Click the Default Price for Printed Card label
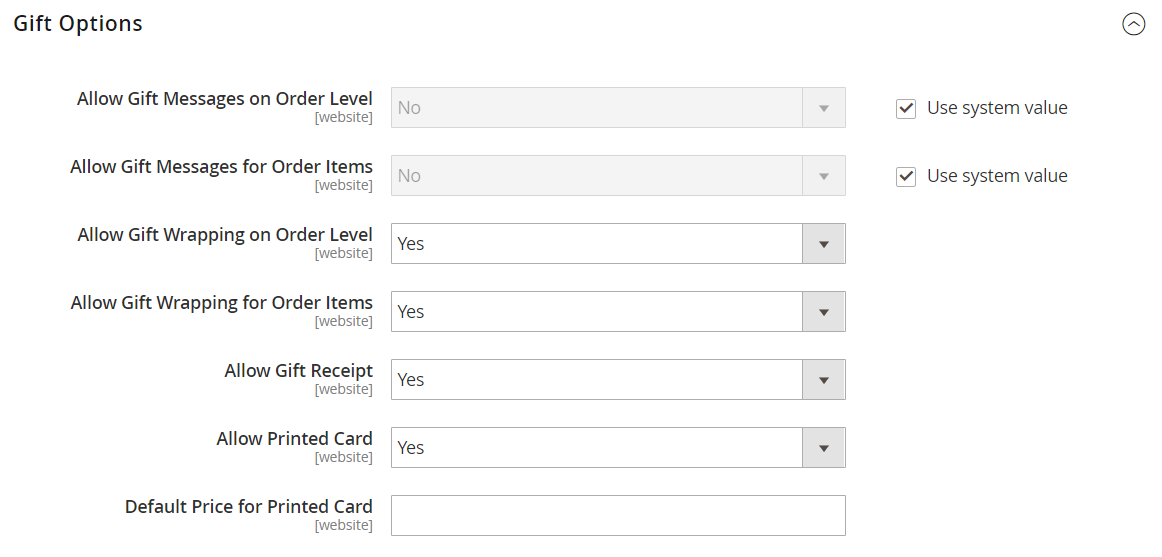Screen dimensions: 1162x557 pos(248,507)
